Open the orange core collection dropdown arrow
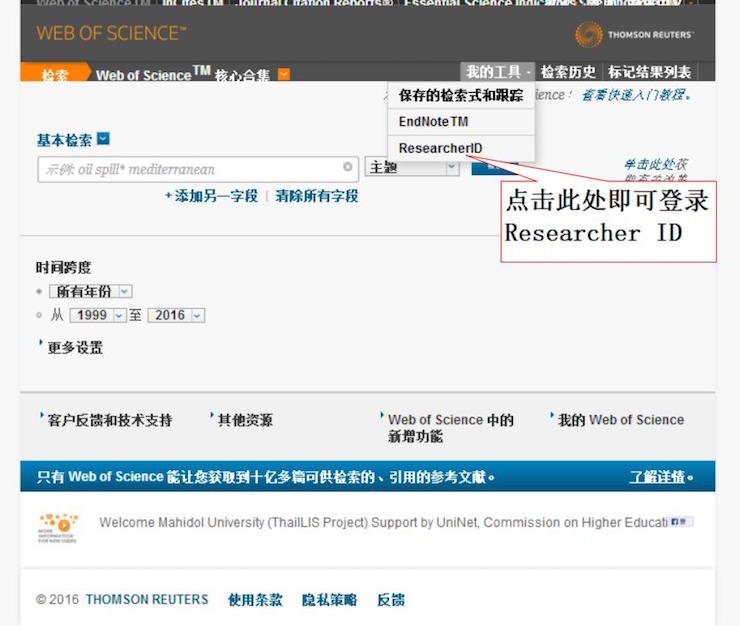Screen dimensions: 740x626 coord(284,74)
